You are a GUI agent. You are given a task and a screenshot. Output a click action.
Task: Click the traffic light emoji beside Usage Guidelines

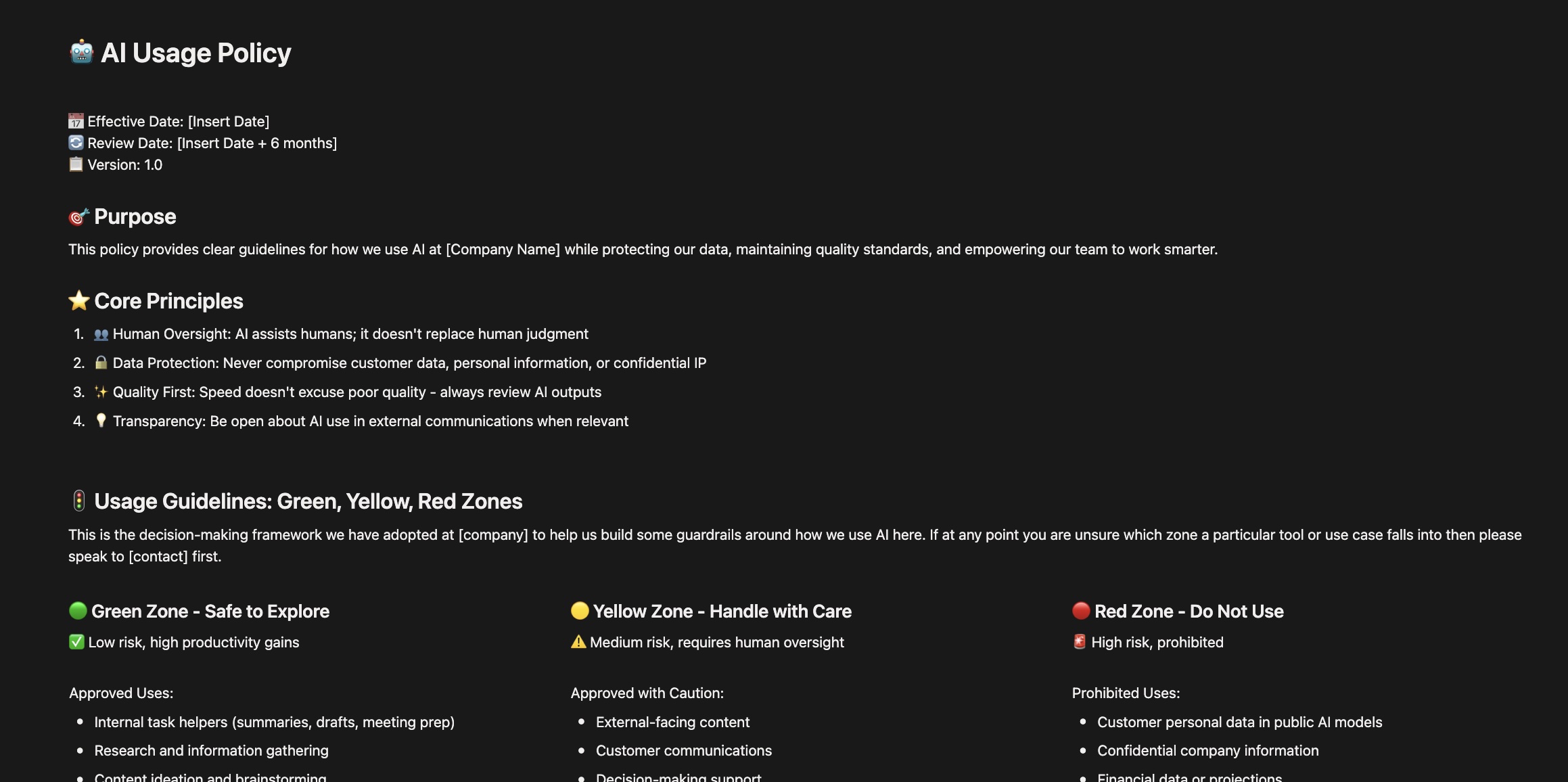point(78,501)
